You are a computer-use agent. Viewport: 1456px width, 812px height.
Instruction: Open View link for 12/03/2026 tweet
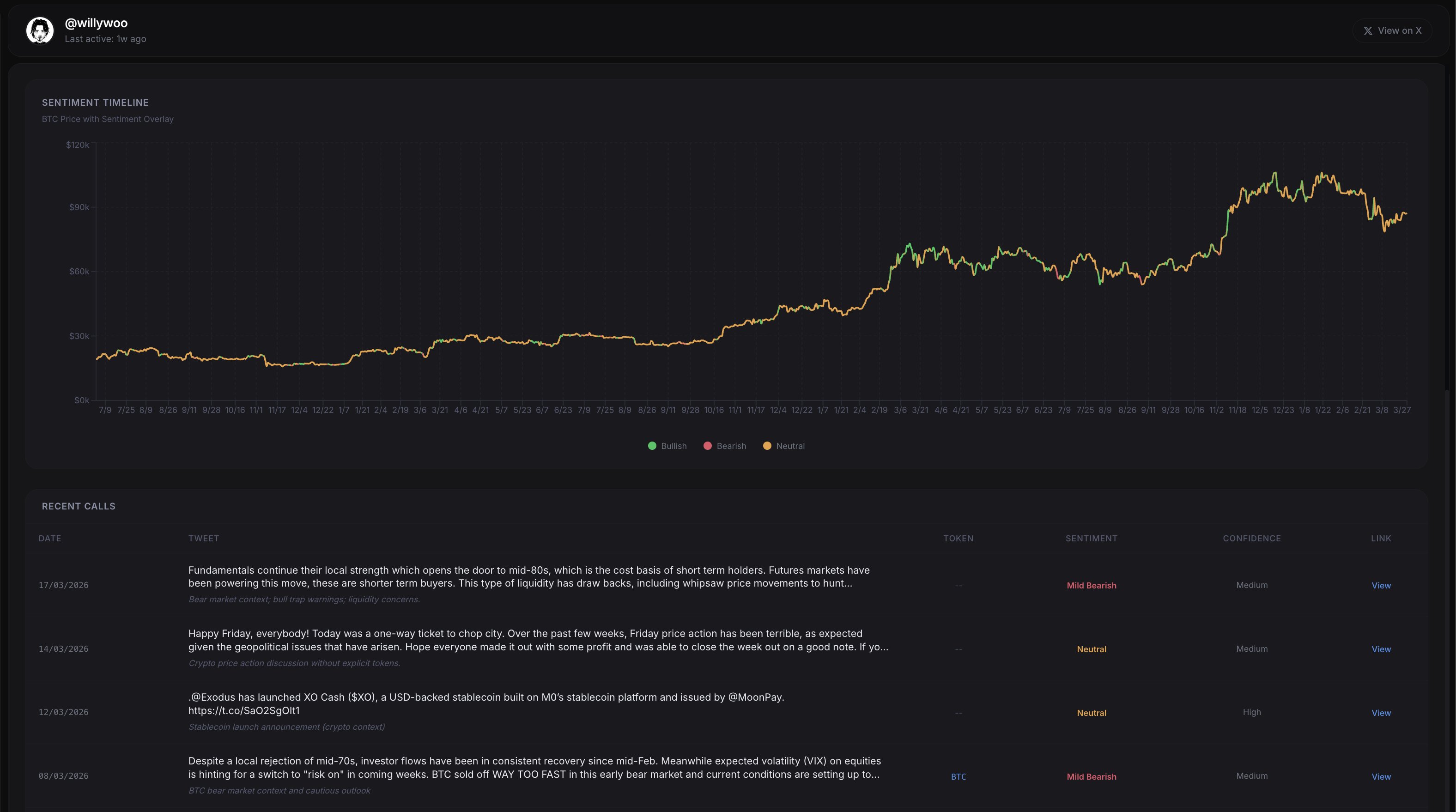[1380, 713]
